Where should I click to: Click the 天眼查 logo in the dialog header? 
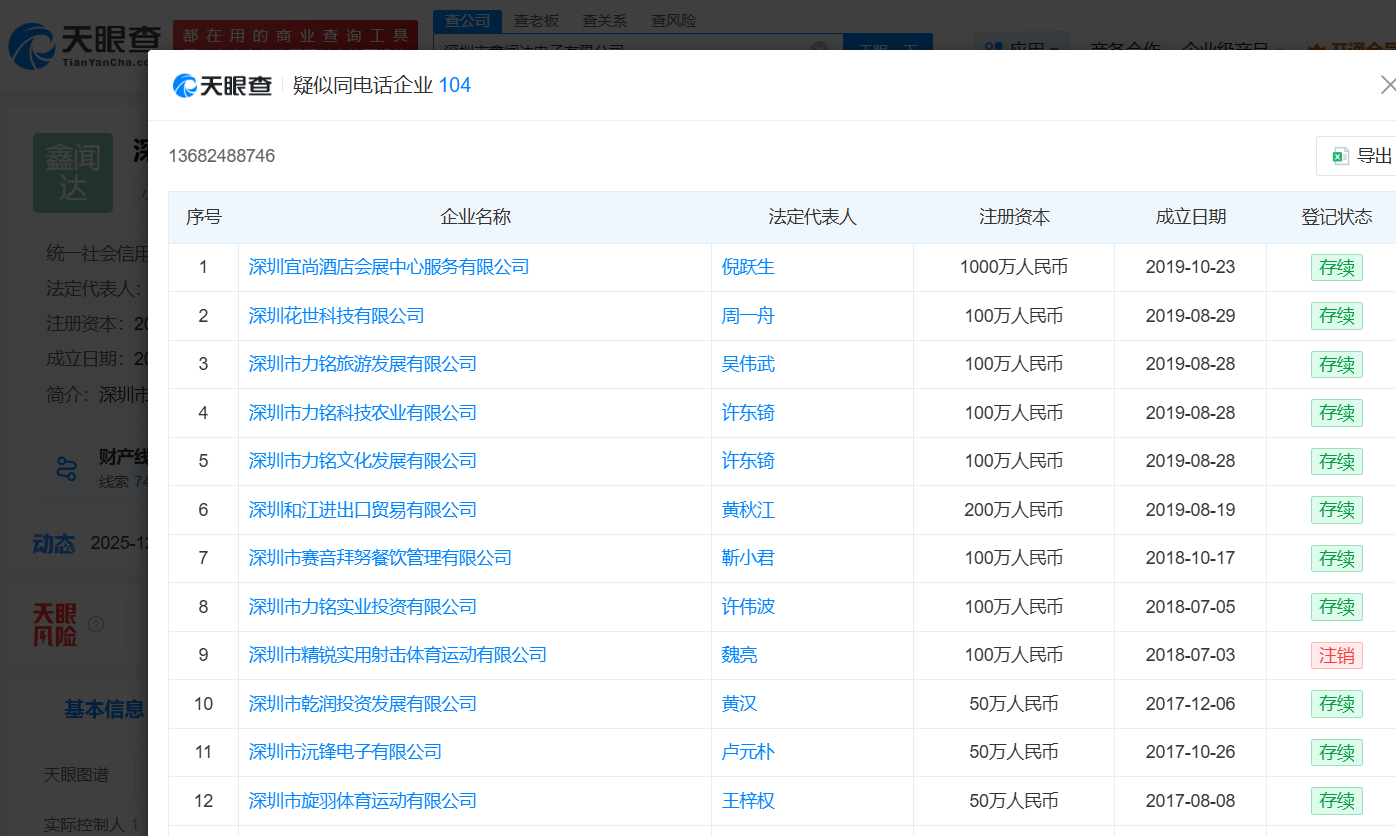point(222,86)
